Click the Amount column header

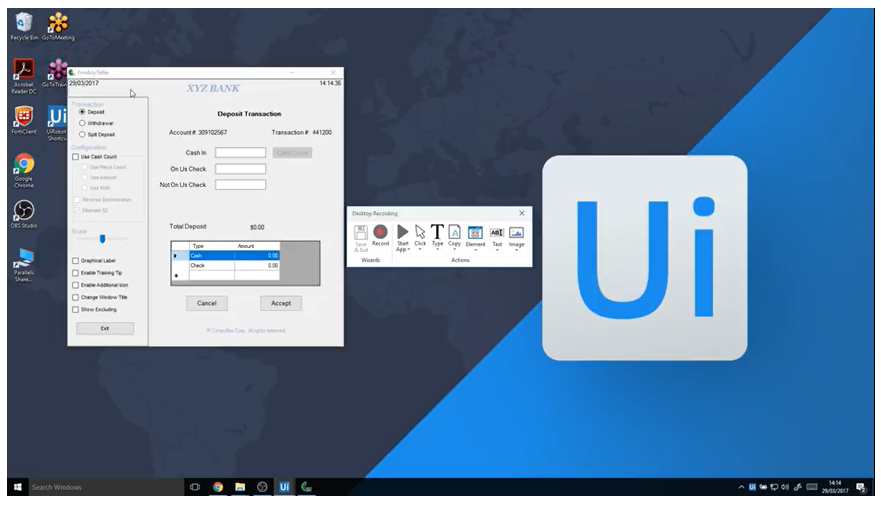(x=257, y=246)
